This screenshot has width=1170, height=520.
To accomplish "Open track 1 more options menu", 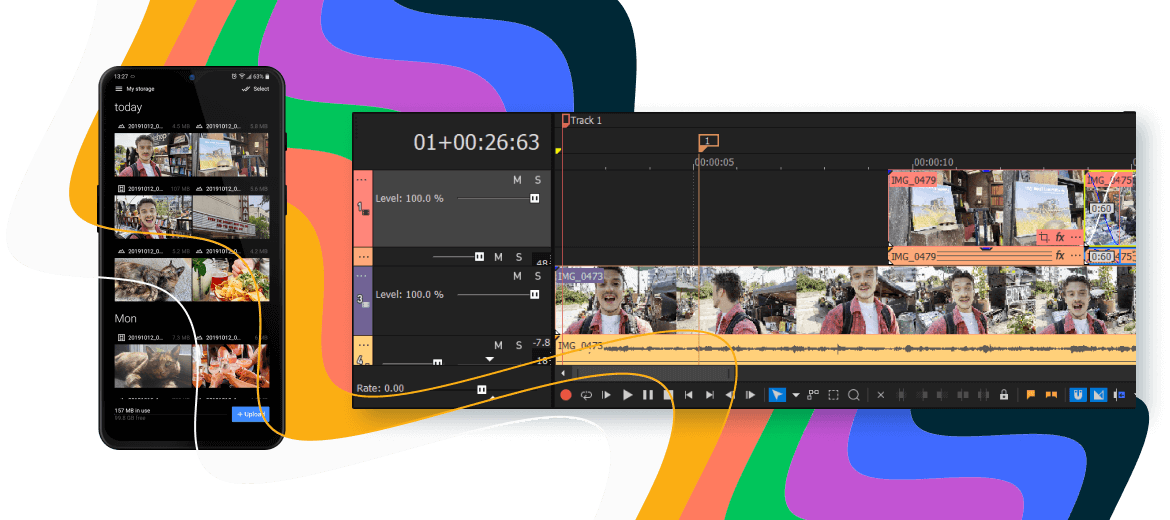I will [362, 179].
